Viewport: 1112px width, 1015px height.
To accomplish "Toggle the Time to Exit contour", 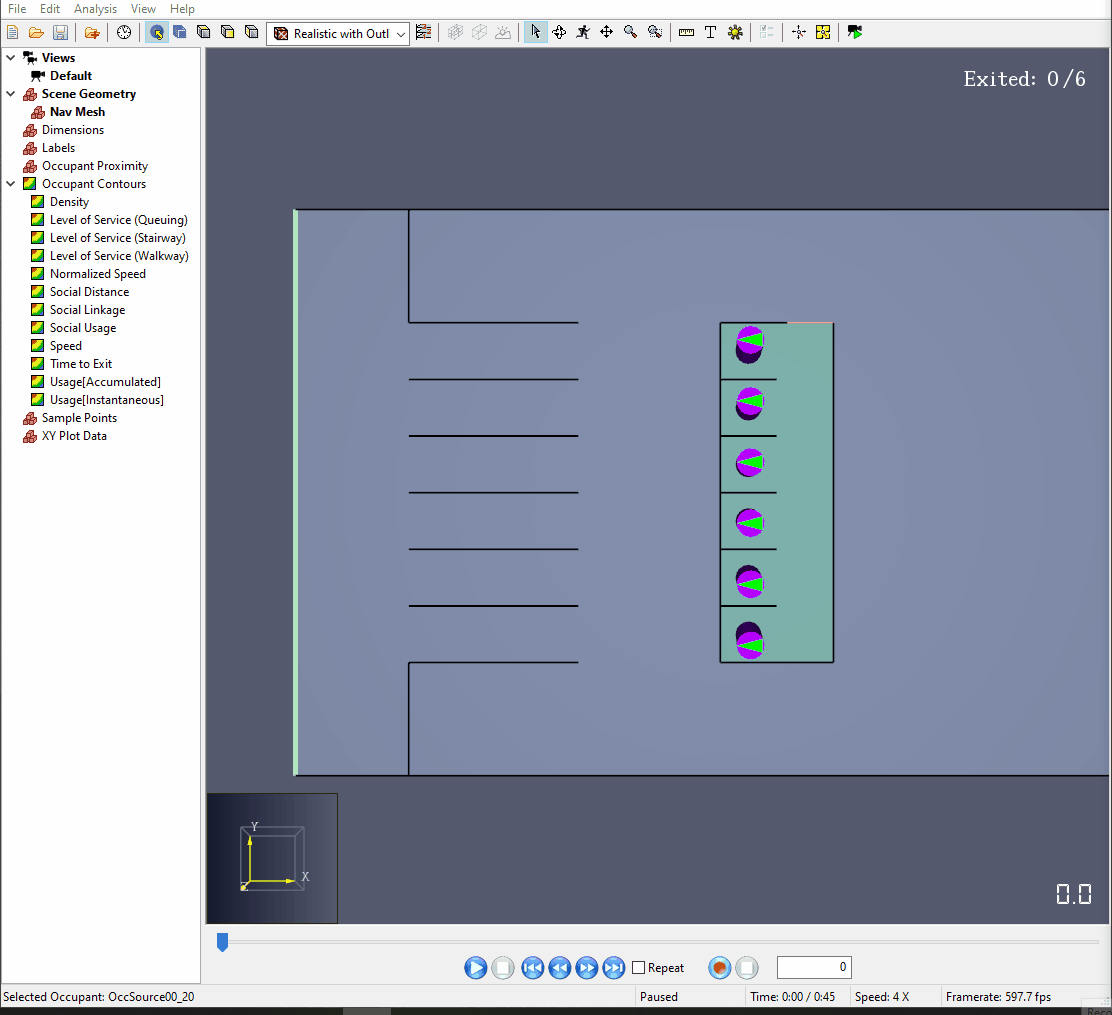I will coord(81,364).
